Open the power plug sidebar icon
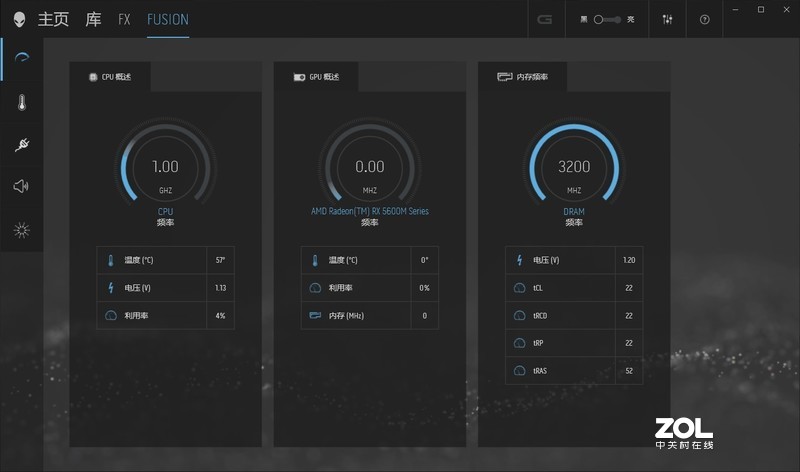Image resolution: width=800 pixels, height=472 pixels. [x=21, y=145]
